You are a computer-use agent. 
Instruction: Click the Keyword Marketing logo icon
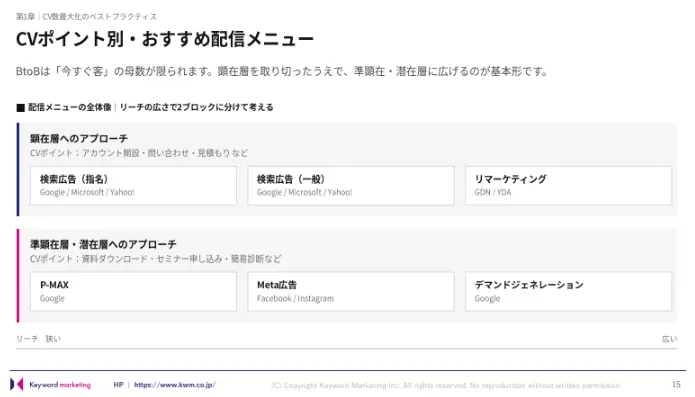click(x=17, y=384)
